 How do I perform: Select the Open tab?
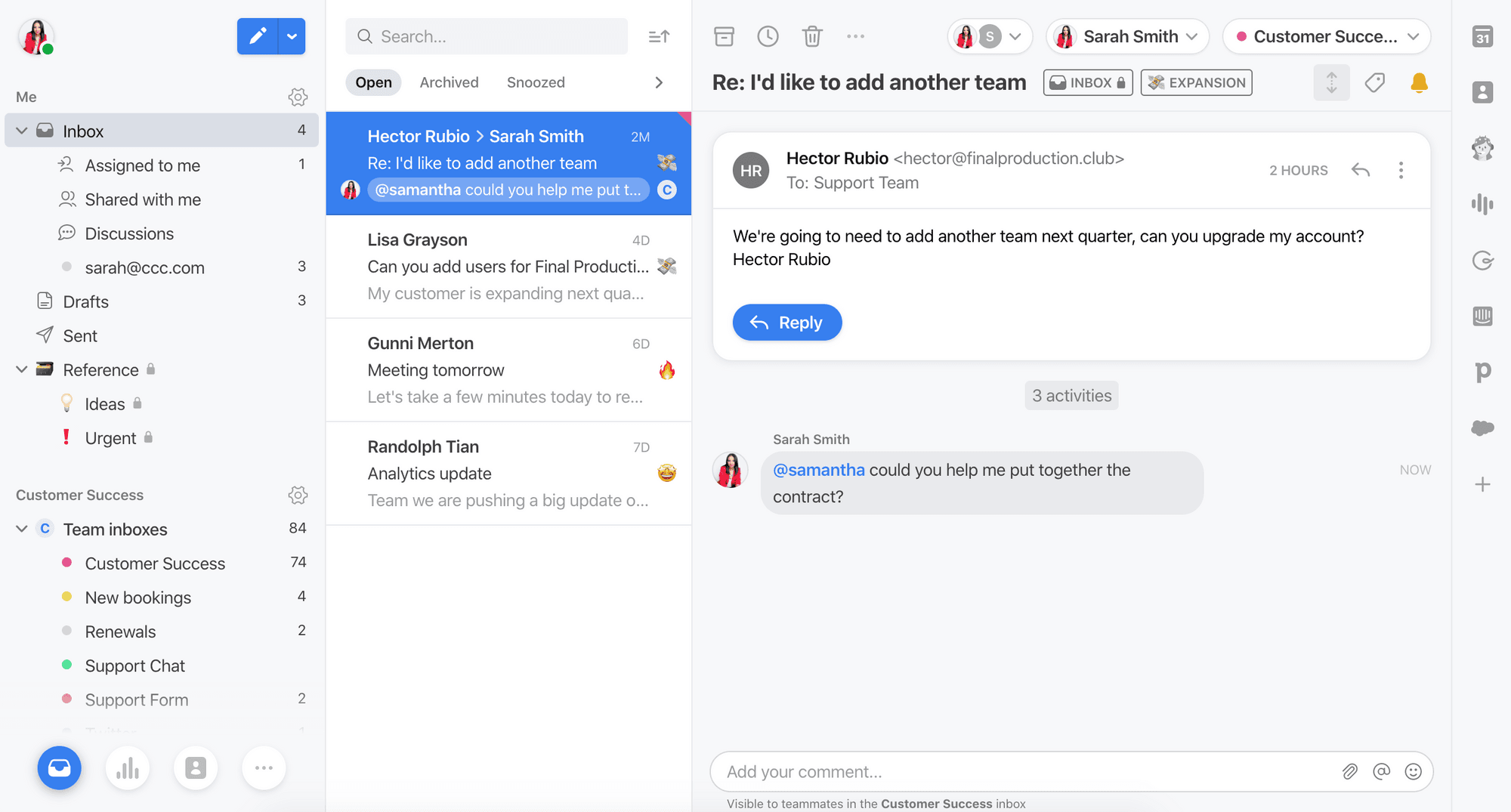(x=373, y=82)
